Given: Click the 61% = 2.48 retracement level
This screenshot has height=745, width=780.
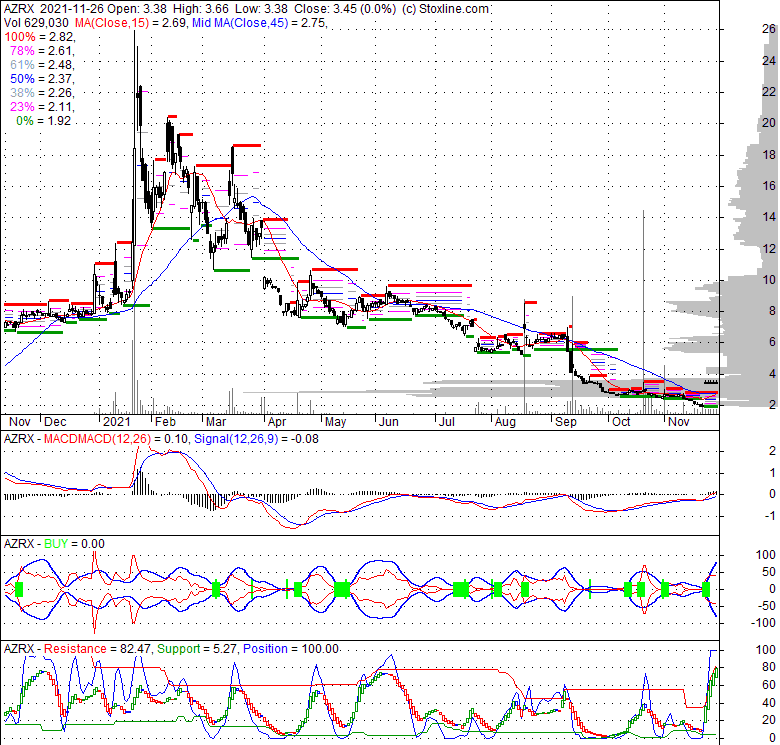Looking at the screenshot, I should click(x=42, y=65).
